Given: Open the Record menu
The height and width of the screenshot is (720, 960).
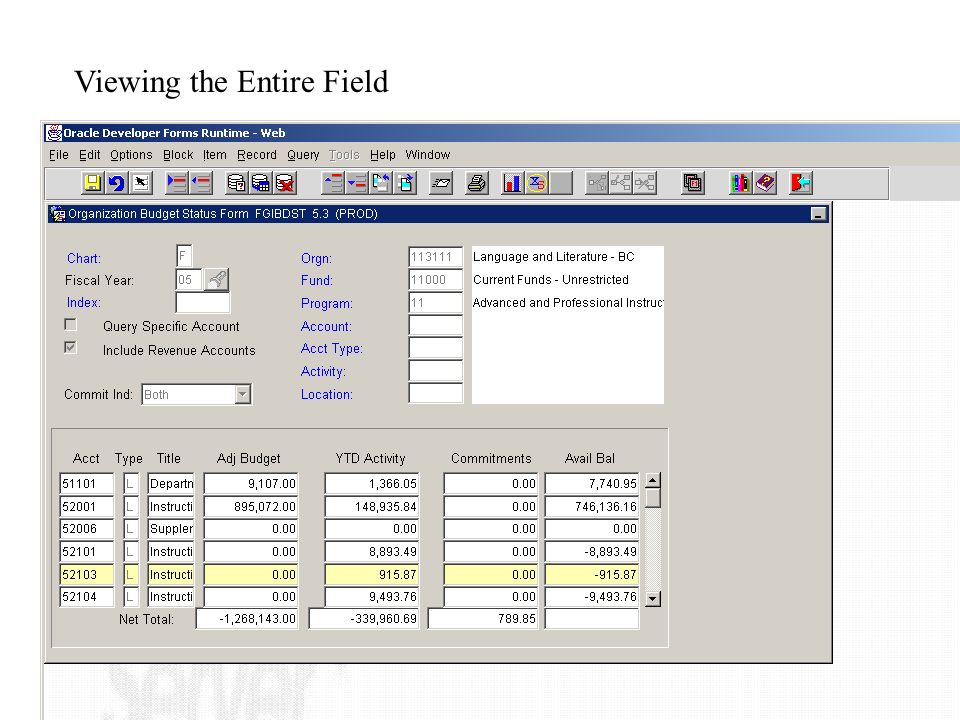Looking at the screenshot, I should [x=257, y=155].
